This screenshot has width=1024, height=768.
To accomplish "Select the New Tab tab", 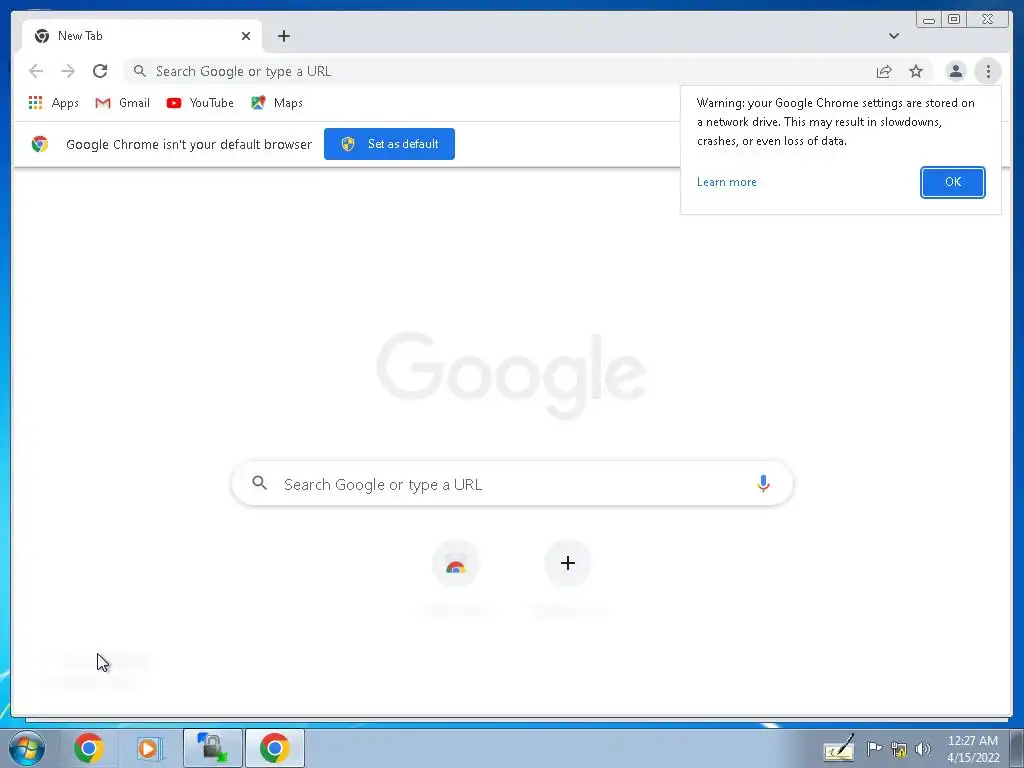I will coord(142,36).
